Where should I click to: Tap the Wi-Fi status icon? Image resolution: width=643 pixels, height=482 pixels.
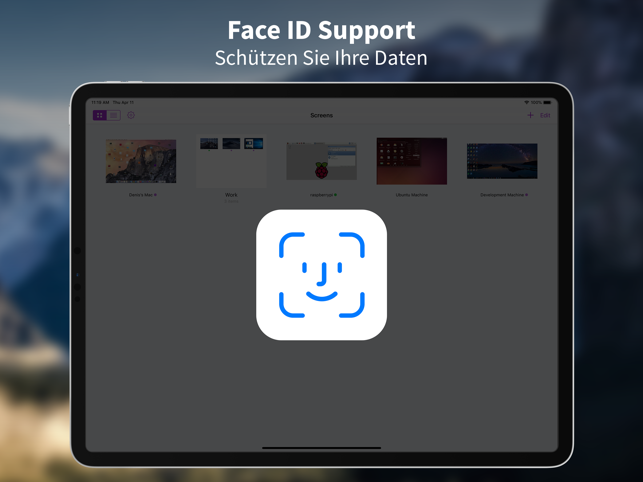(527, 102)
